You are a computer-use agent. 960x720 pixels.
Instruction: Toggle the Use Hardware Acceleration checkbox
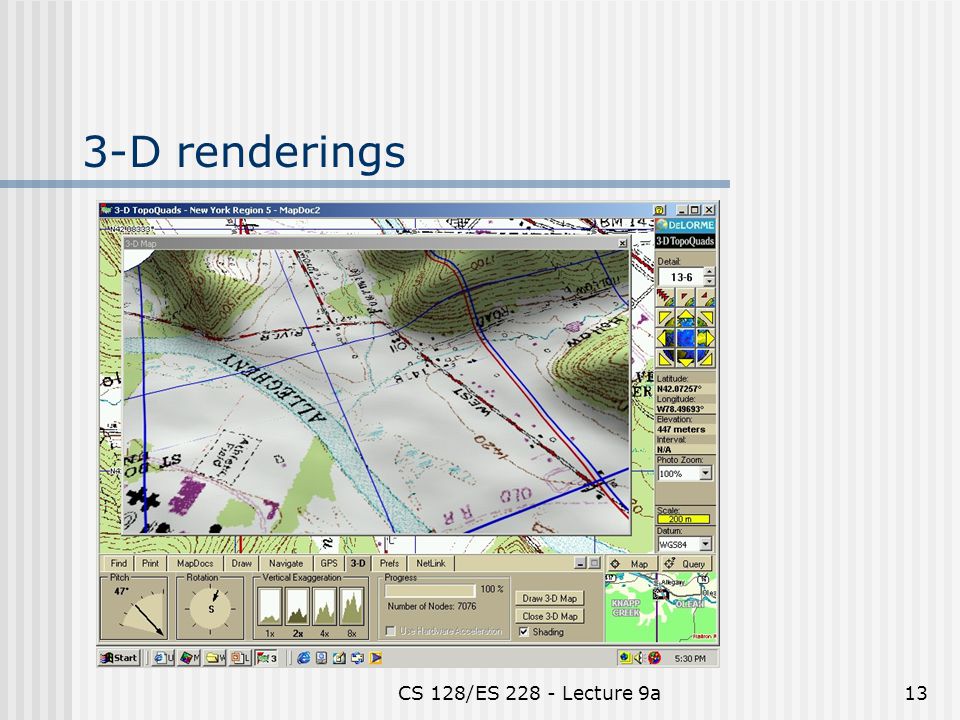[x=390, y=631]
